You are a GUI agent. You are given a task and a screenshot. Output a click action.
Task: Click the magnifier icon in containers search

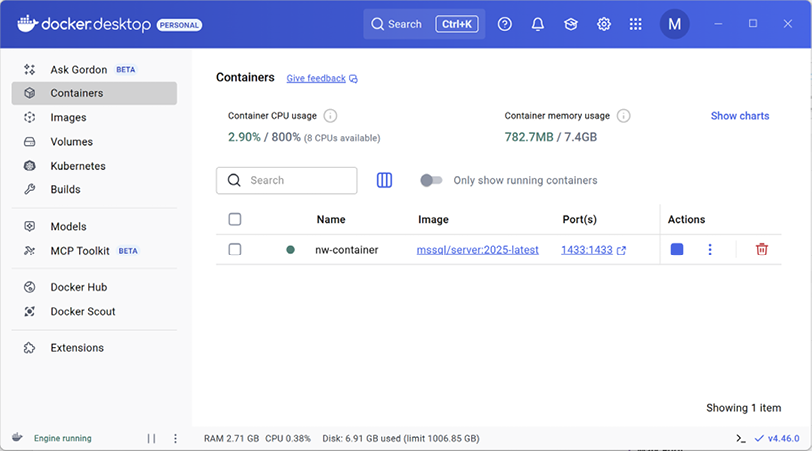pos(234,180)
